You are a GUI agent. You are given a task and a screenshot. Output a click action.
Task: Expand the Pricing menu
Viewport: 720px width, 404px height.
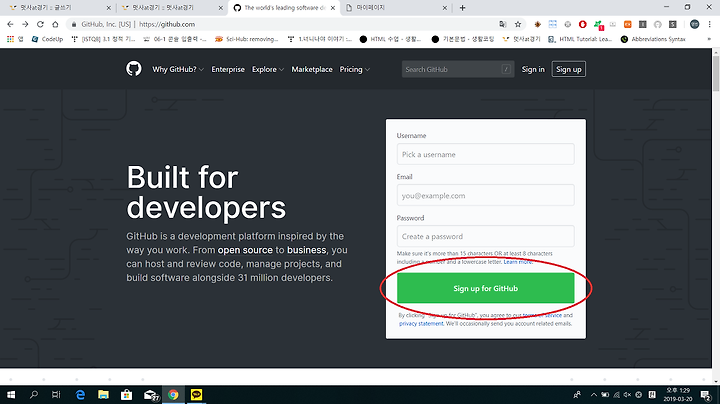click(354, 69)
